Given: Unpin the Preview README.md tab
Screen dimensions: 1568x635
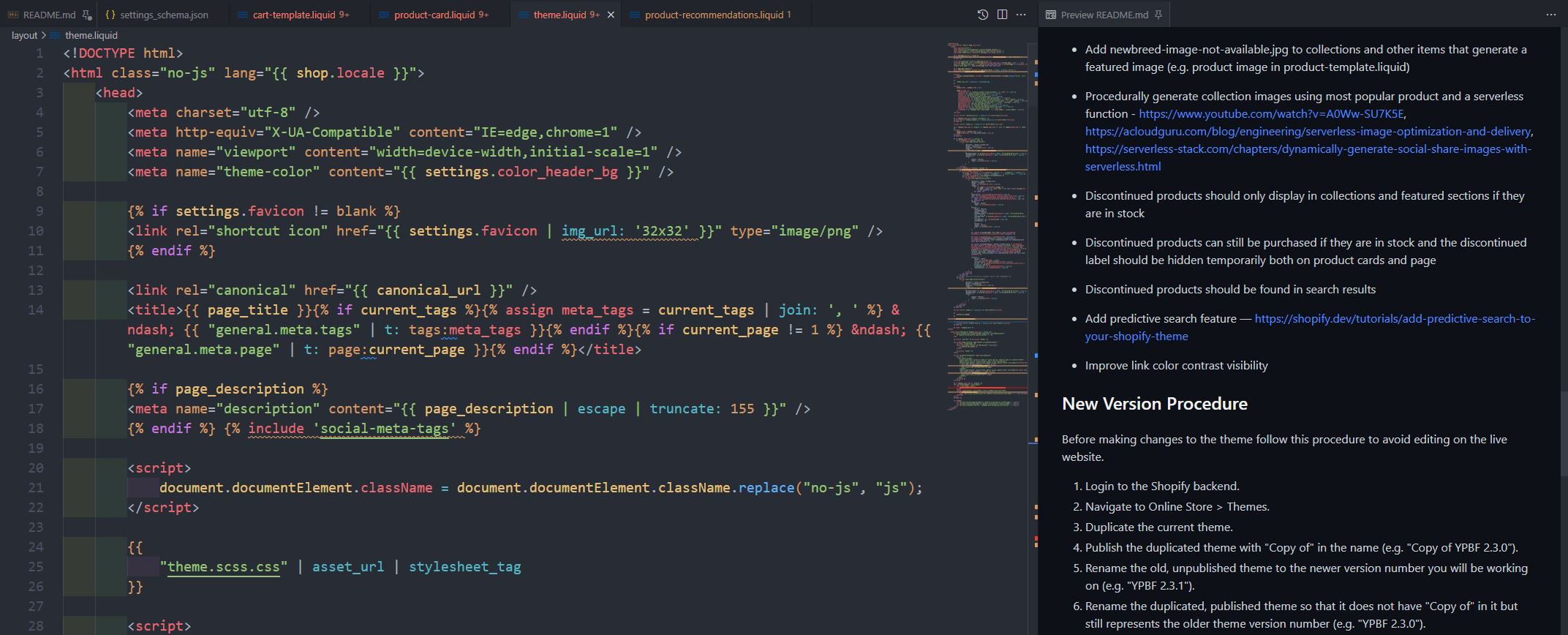Looking at the screenshot, I should point(1158,15).
